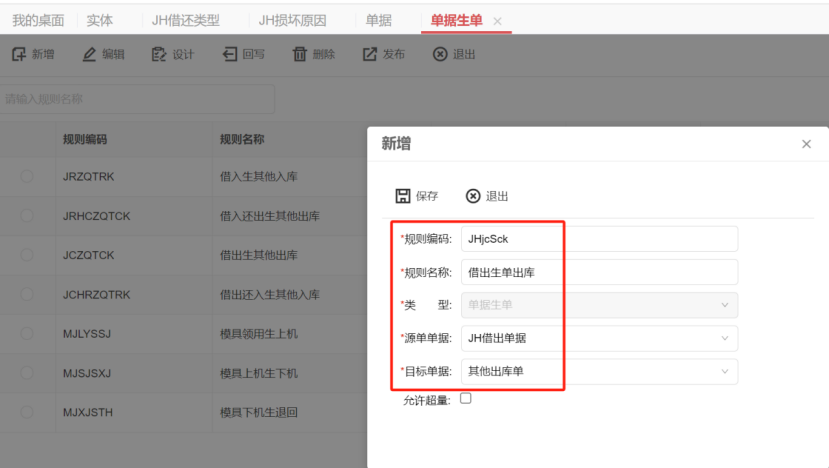
Task: Switch to the JH损坏原因 tab
Action: click(292, 21)
